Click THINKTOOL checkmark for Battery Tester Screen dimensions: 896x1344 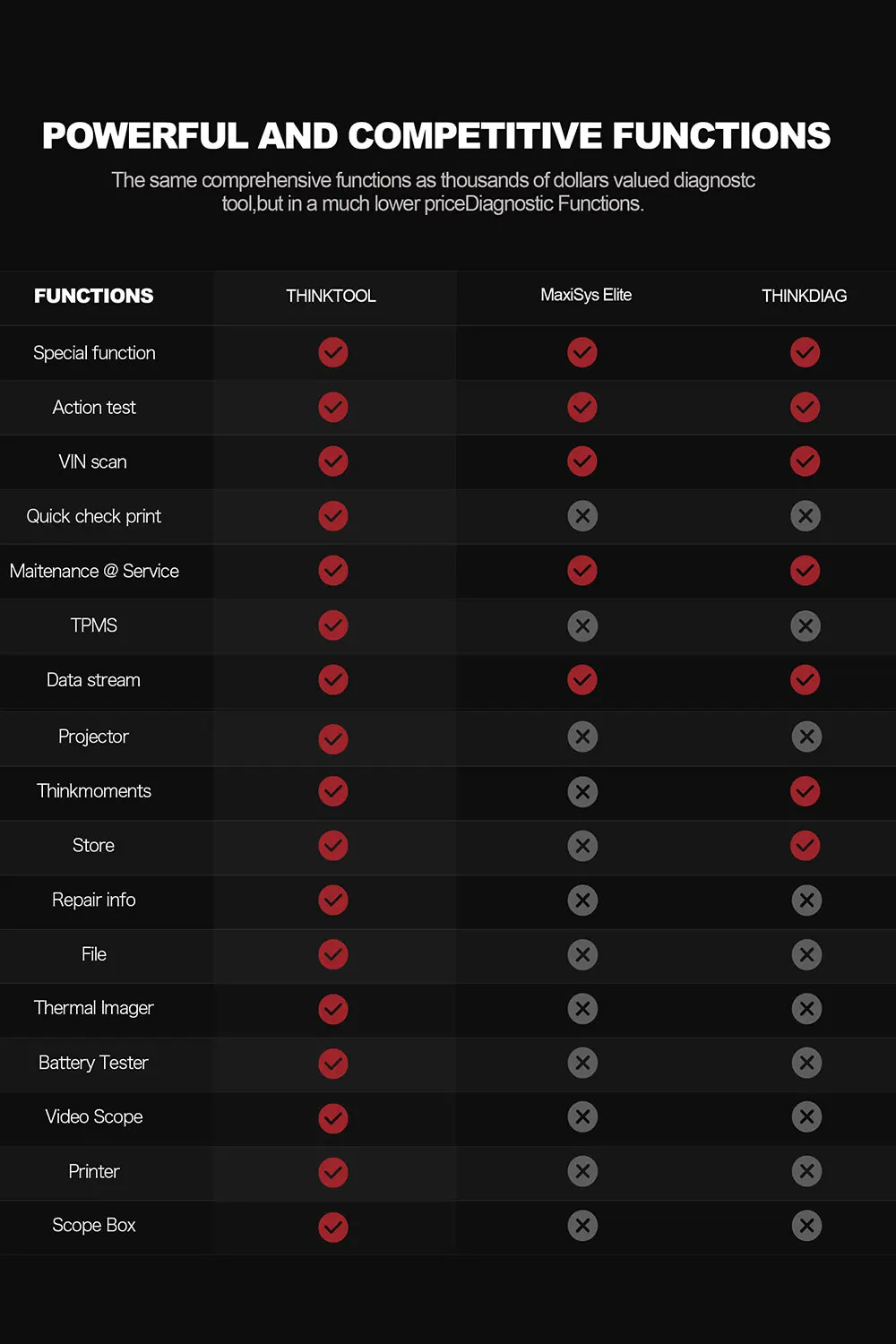333,1064
